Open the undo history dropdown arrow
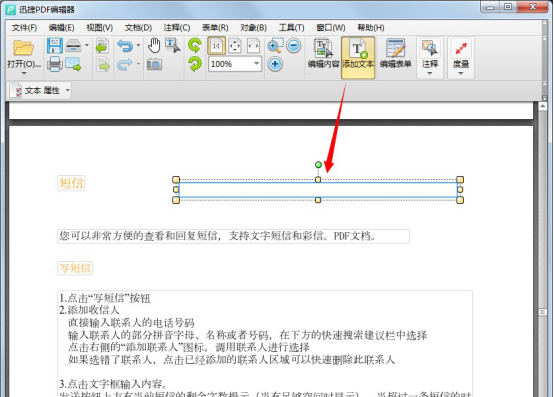 pyautogui.click(x=138, y=45)
